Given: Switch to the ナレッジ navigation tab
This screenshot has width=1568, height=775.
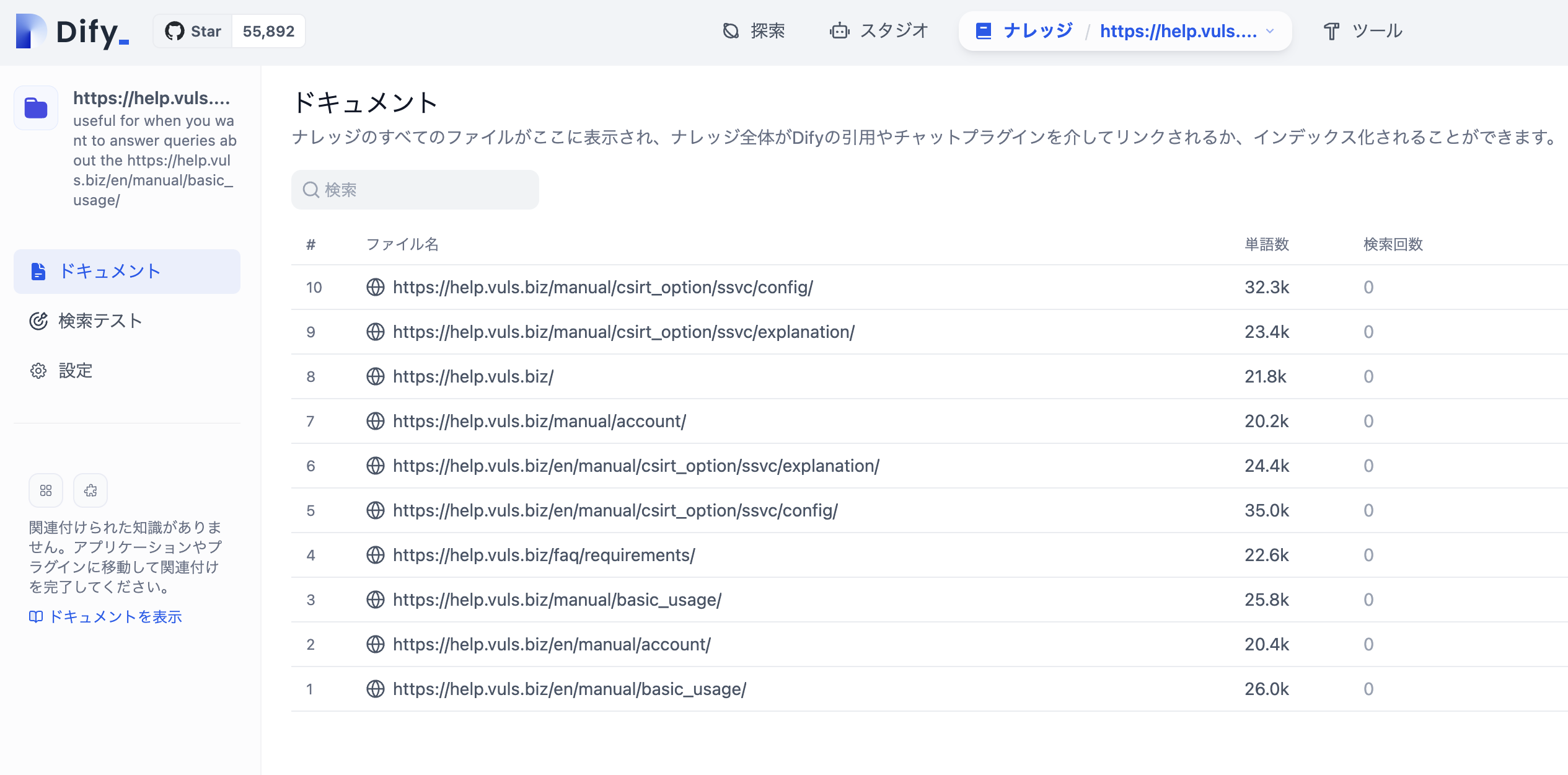Looking at the screenshot, I should tap(1034, 30).
